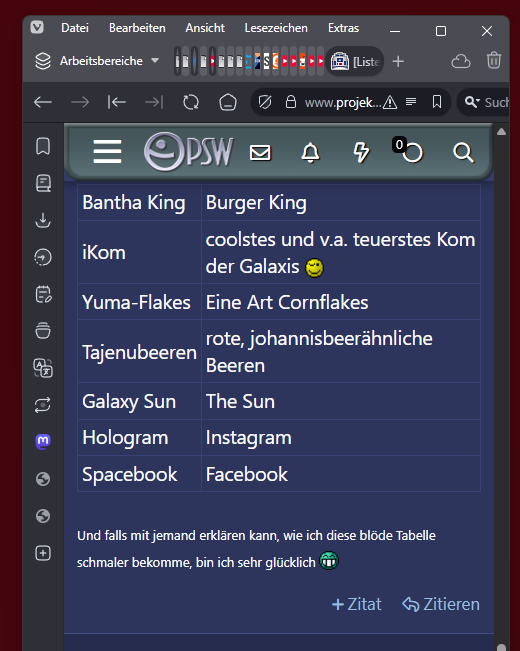Select the 'Yuma-Flakes' cell
Viewport: 520px width, 651px height.
[140, 302]
